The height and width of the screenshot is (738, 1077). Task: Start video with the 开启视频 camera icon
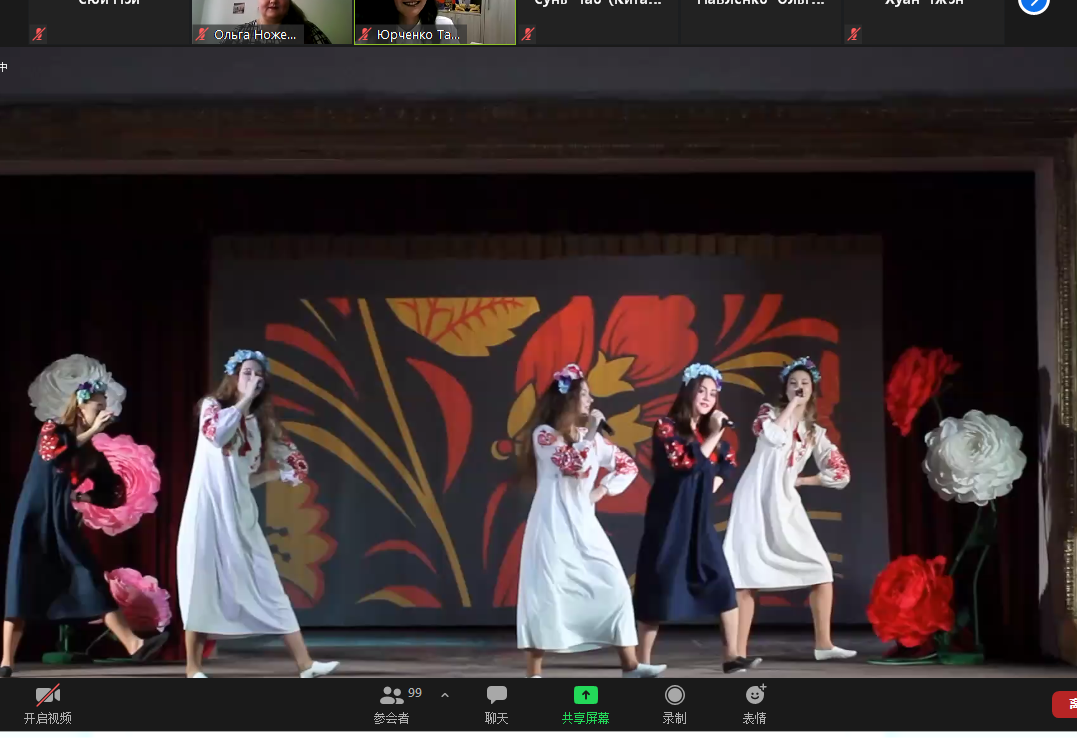click(x=47, y=696)
